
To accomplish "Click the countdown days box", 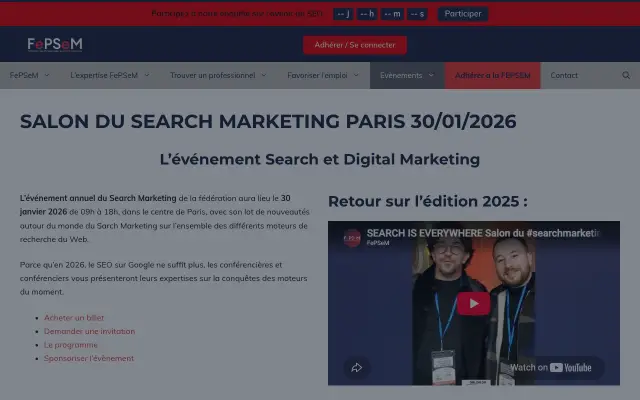I will [343, 14].
